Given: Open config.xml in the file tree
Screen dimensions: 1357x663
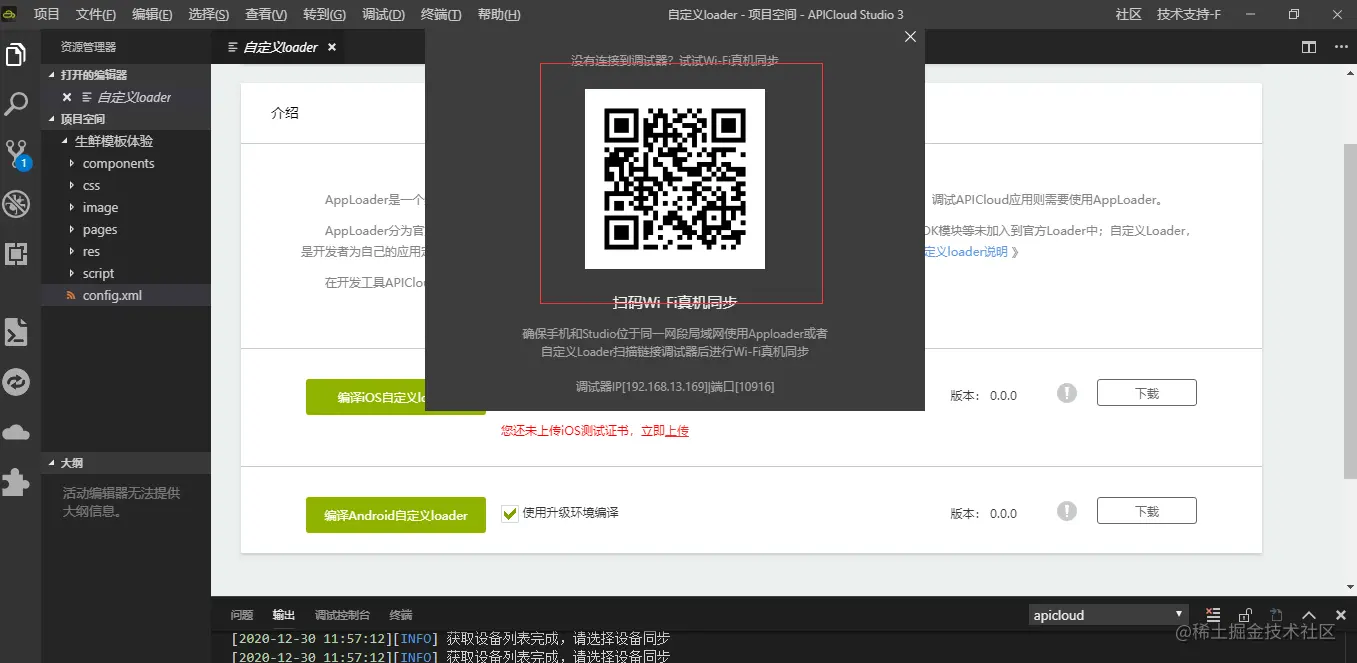Looking at the screenshot, I should click(126, 295).
